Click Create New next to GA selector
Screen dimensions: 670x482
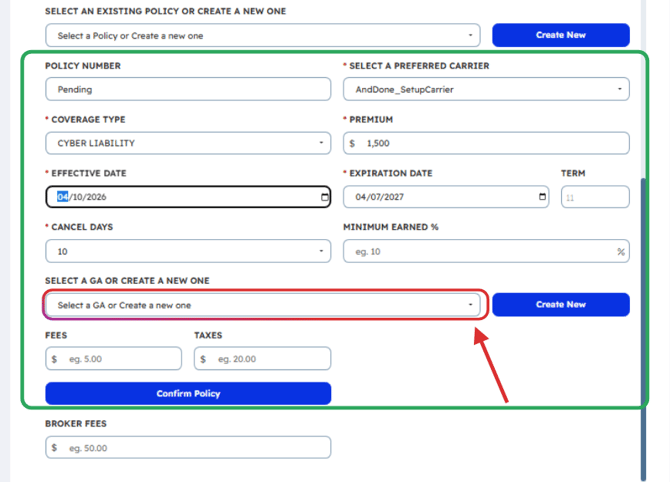560,304
